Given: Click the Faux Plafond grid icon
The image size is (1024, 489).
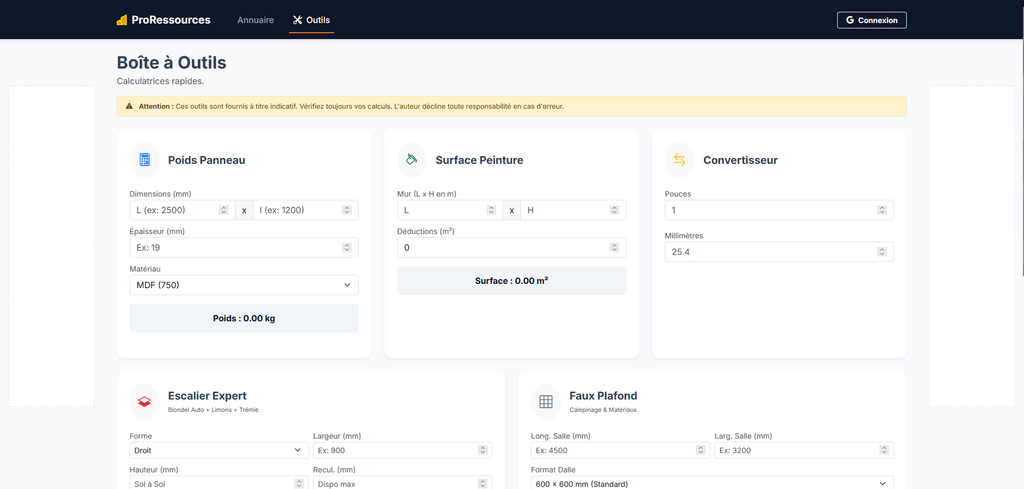Looking at the screenshot, I should (x=546, y=401).
